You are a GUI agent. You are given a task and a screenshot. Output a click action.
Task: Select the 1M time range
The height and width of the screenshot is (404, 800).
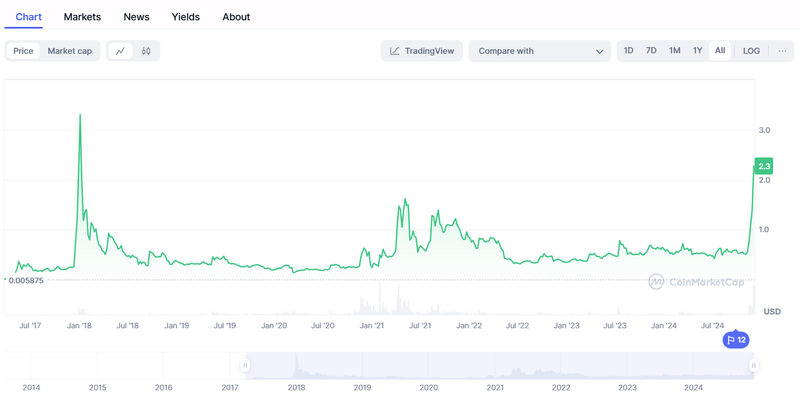coord(675,51)
